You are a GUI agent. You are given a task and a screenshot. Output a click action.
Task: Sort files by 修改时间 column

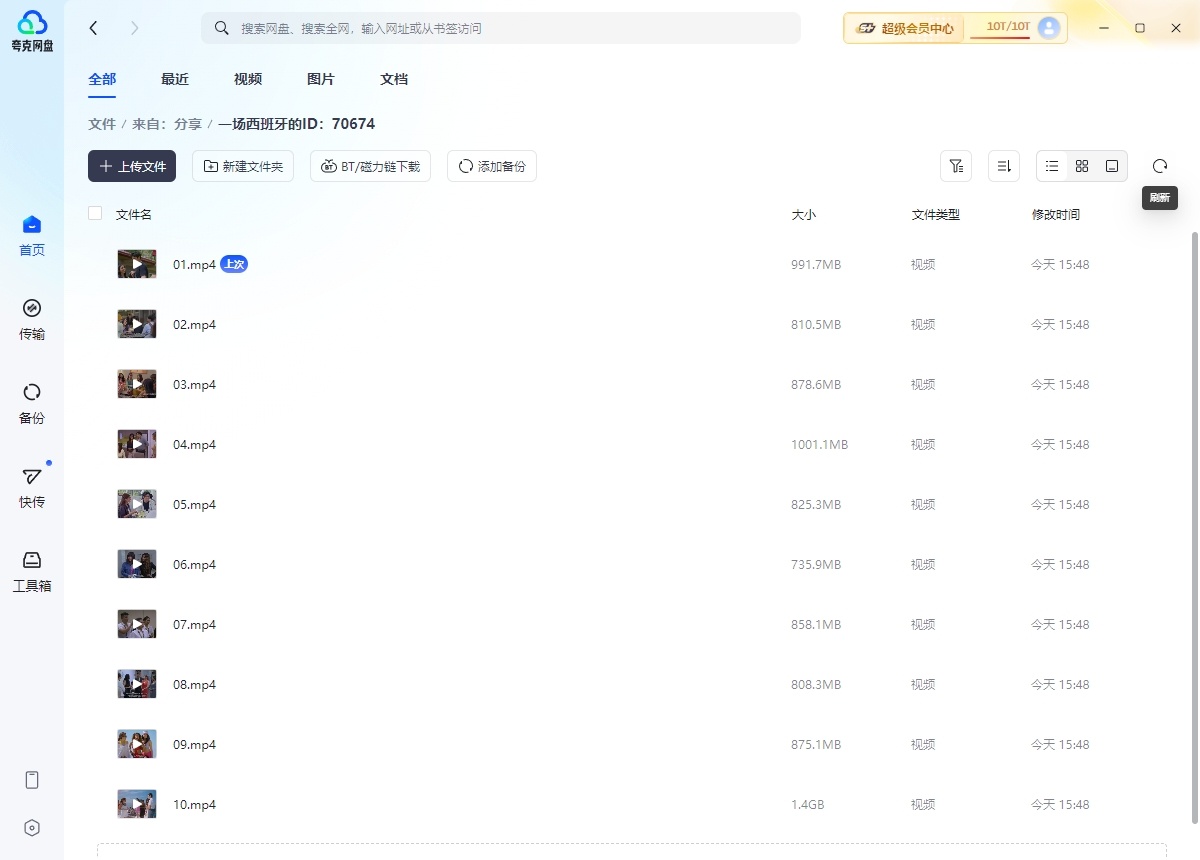click(x=1056, y=213)
